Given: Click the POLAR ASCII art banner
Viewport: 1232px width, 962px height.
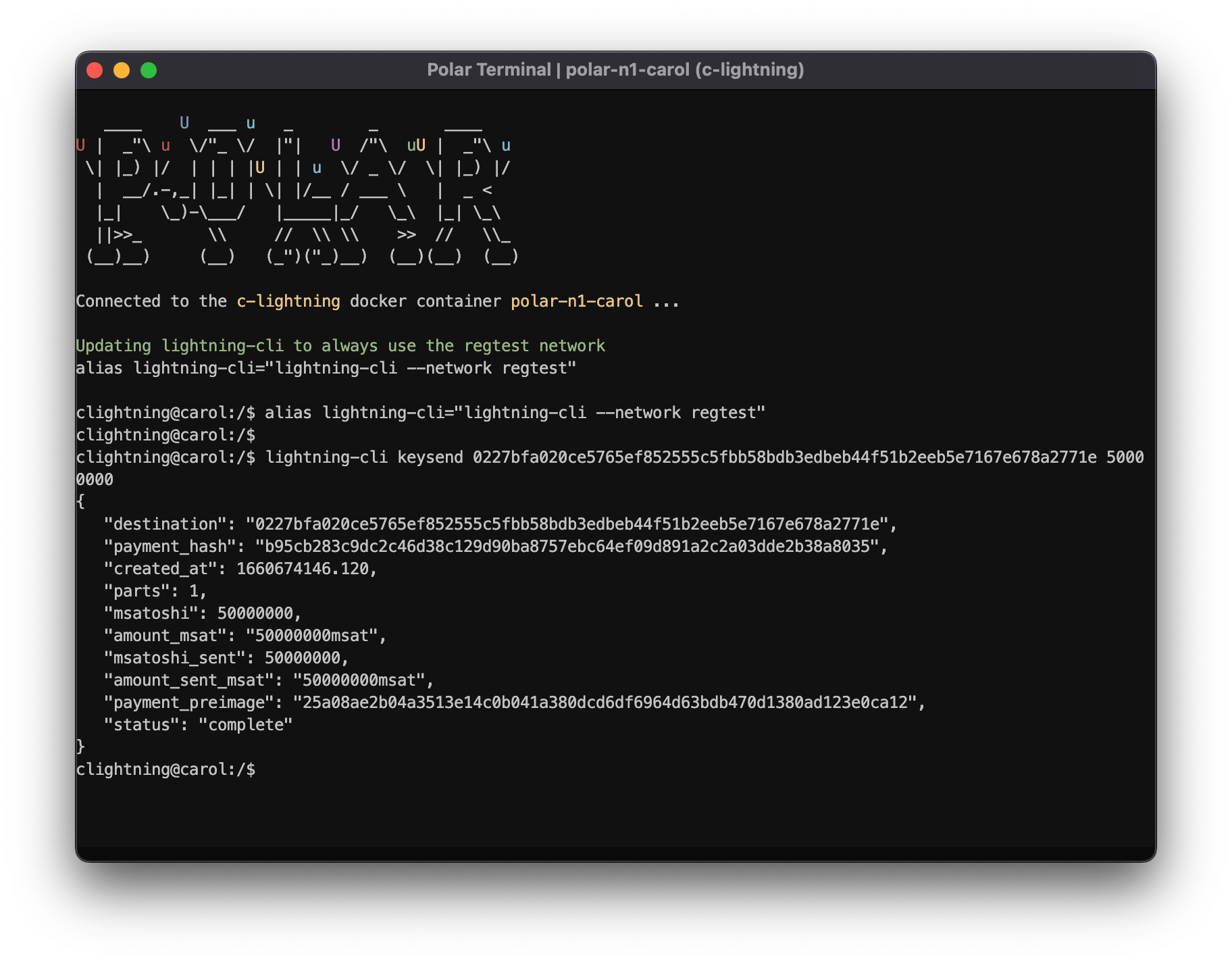Looking at the screenshot, I should [297, 191].
